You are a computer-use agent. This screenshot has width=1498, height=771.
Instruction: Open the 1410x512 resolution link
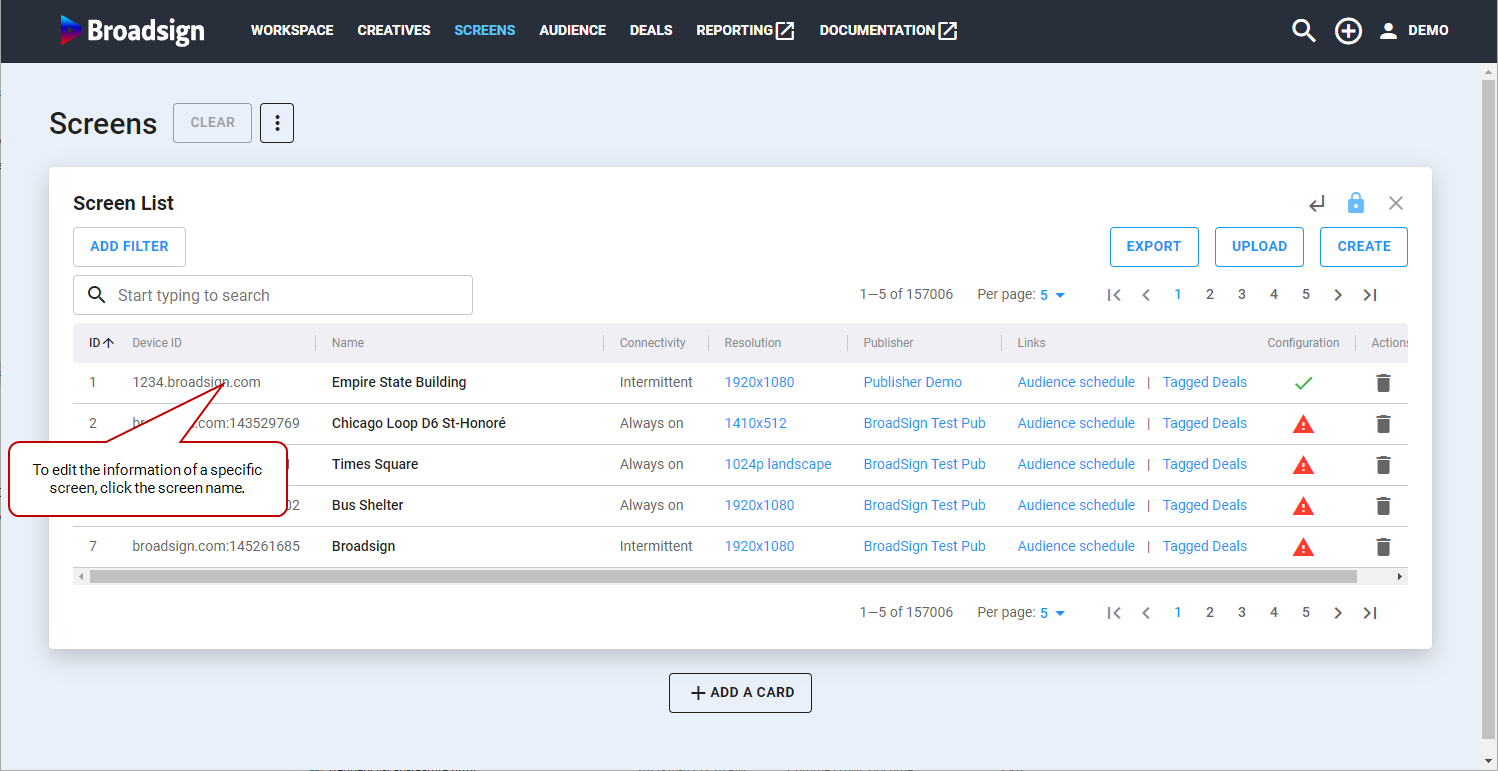[x=756, y=424]
